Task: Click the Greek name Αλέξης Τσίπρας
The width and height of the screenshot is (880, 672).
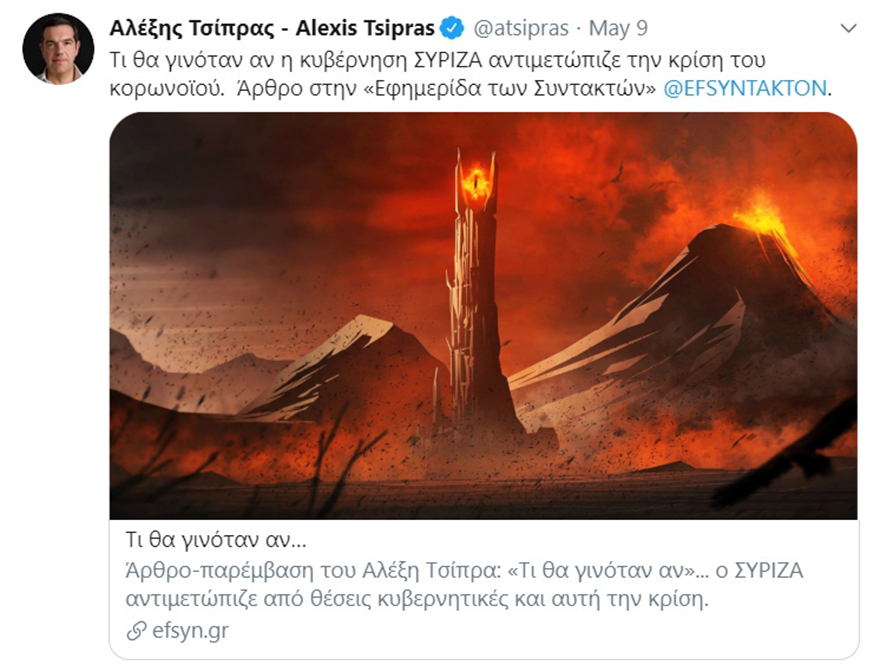Action: [x=191, y=28]
